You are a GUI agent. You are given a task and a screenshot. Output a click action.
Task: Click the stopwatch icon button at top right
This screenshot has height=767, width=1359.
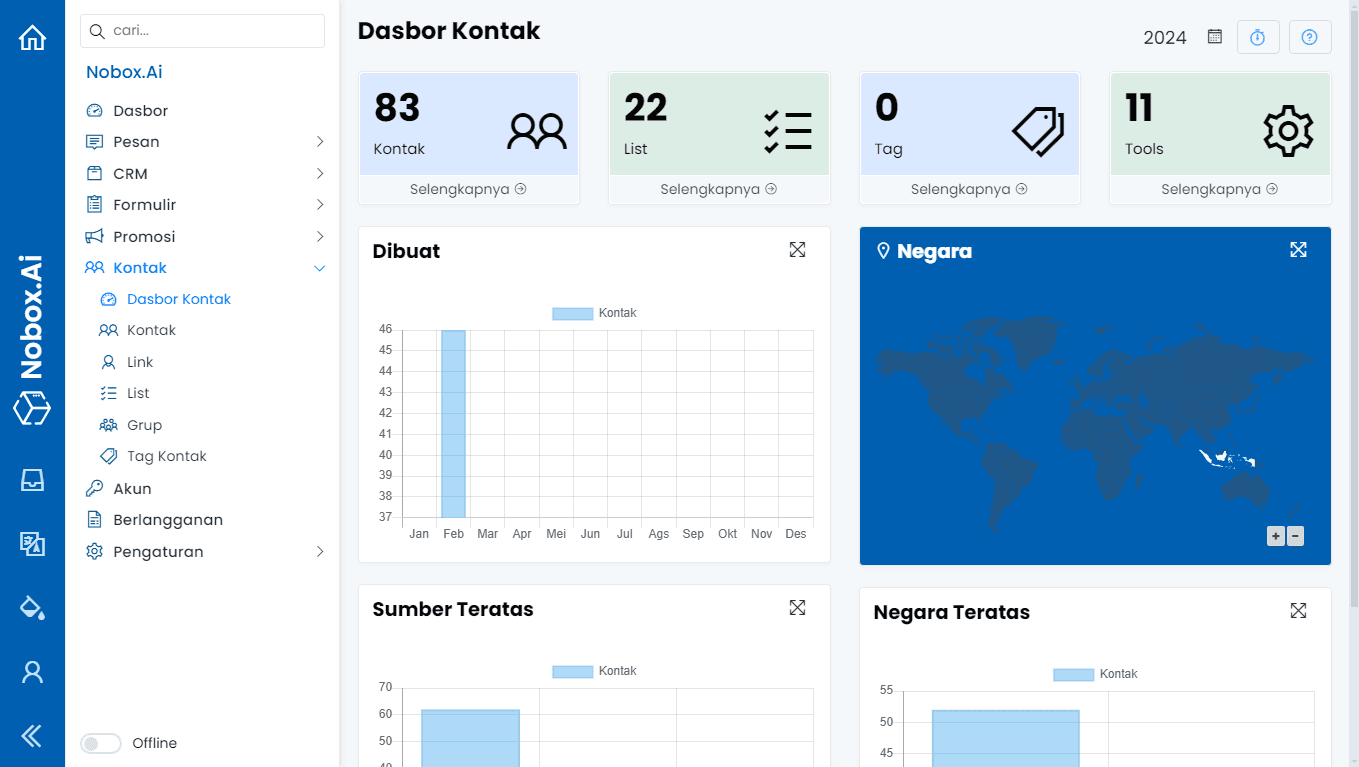click(1258, 37)
